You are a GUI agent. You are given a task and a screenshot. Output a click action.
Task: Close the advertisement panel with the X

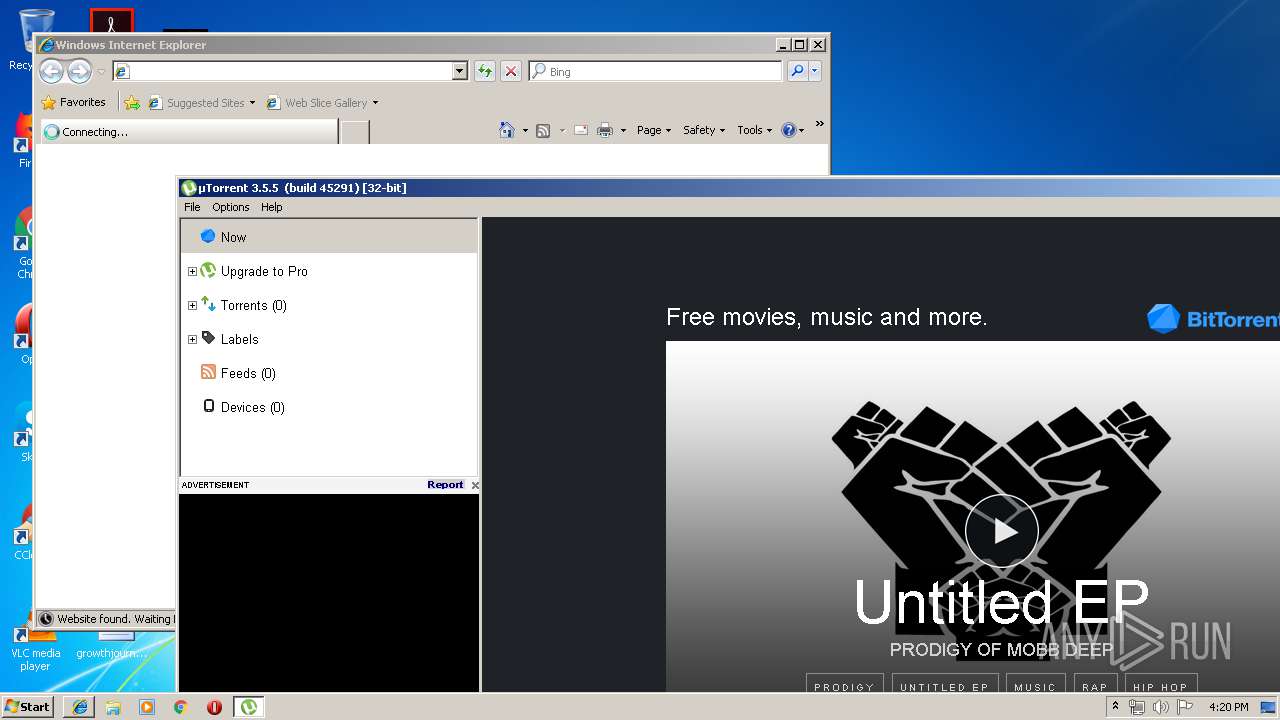coord(474,485)
